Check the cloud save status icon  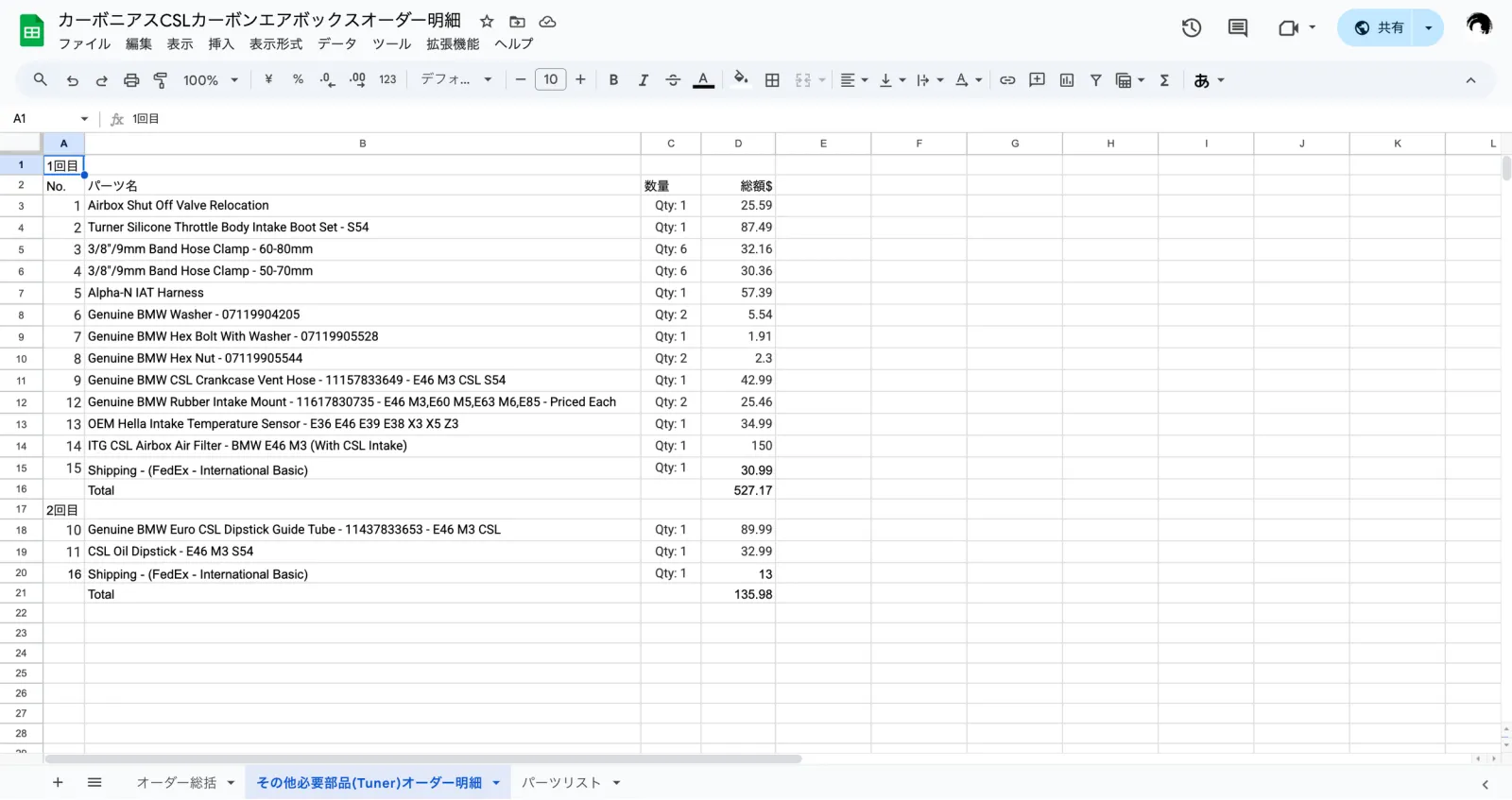tap(547, 21)
